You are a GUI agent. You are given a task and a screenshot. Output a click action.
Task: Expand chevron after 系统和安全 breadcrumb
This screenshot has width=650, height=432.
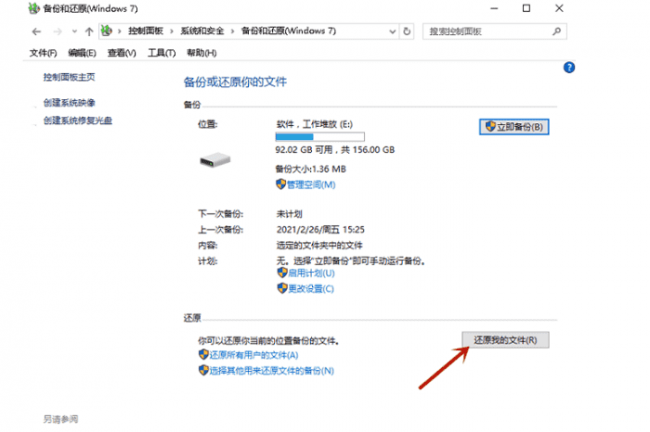232,31
